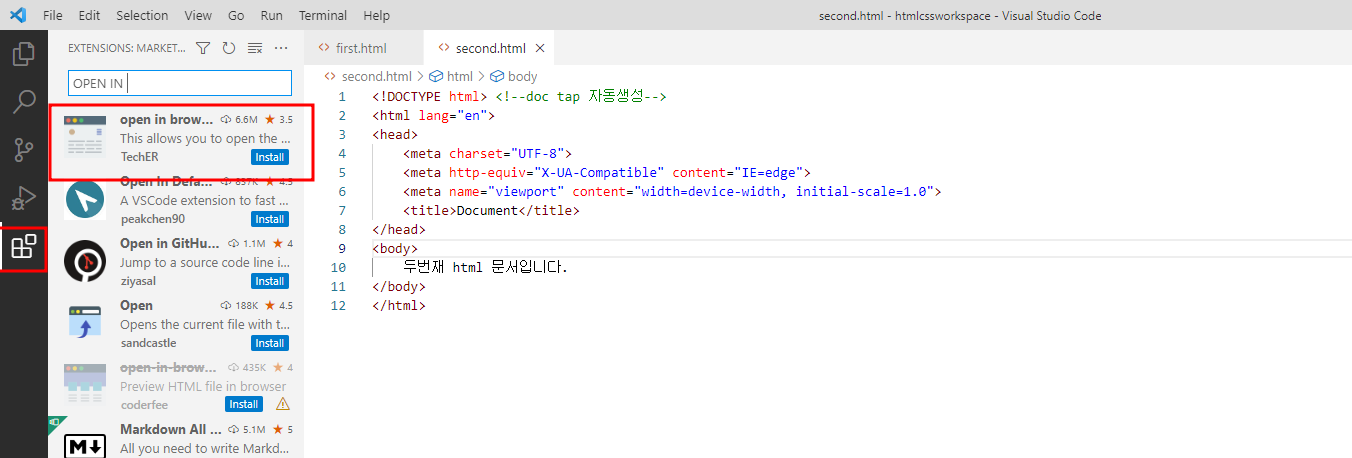Image resolution: width=1352 pixels, height=458 pixels.
Task: Open the Explorer view in activity bar
Action: 24,53
